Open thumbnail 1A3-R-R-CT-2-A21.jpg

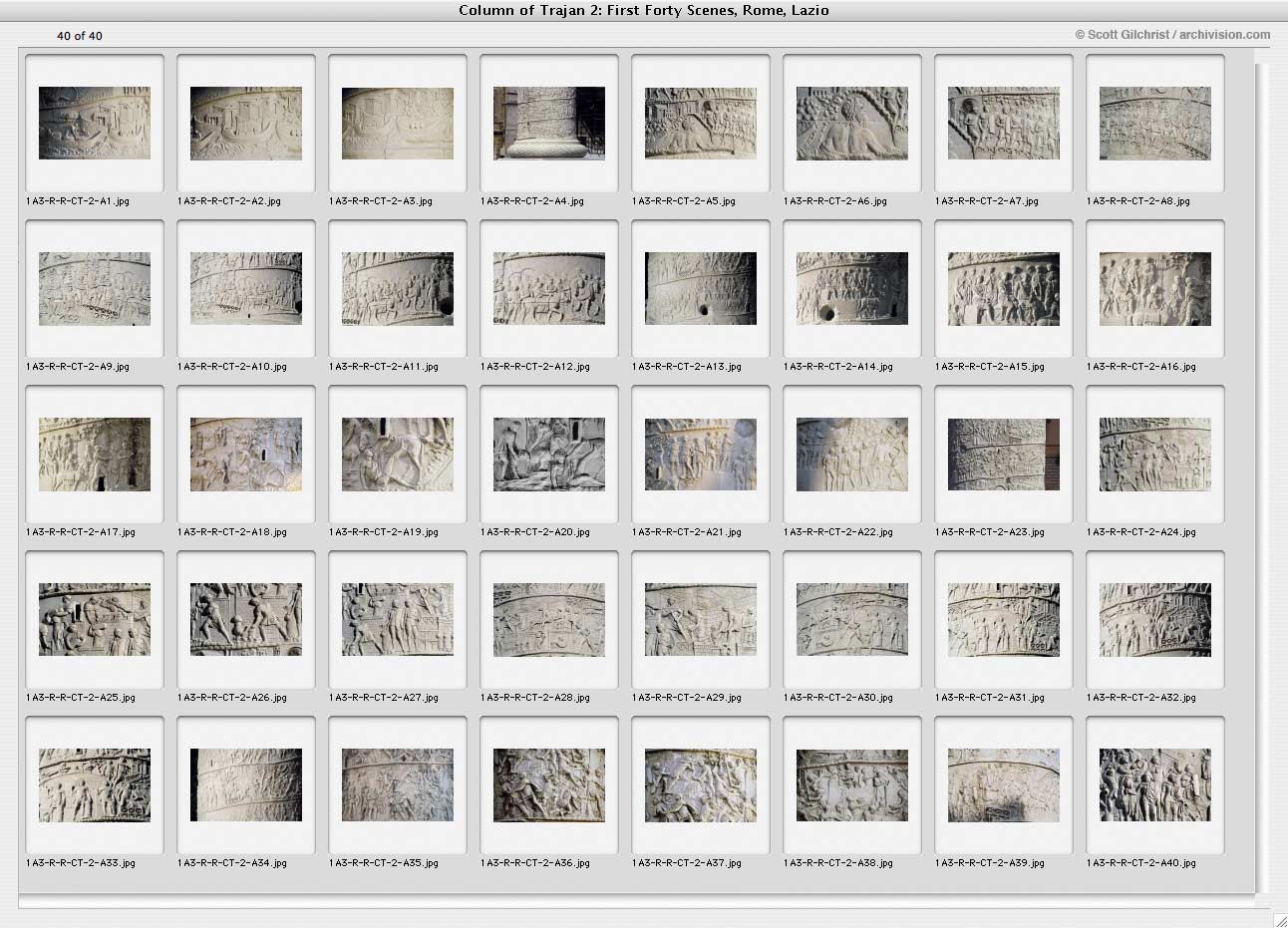(701, 454)
